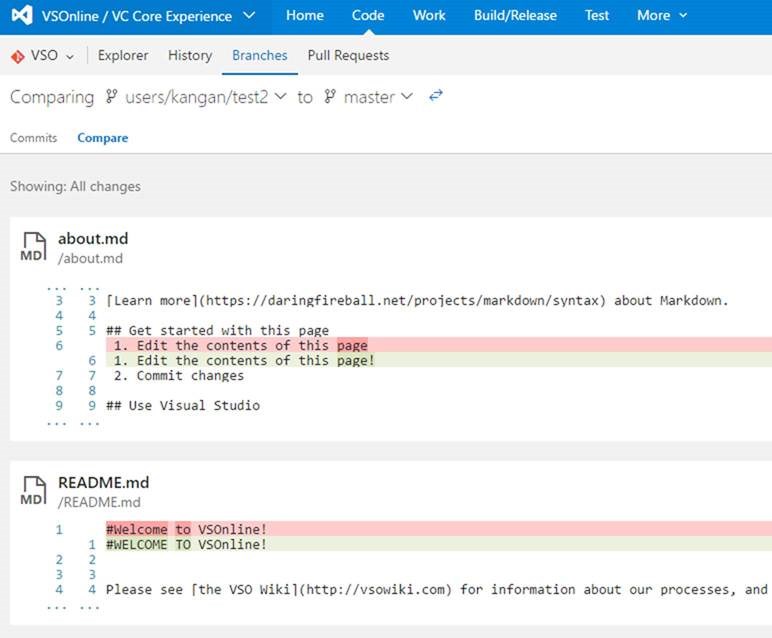The width and height of the screenshot is (772, 638).
Task: Open the More menu chevron
Action: click(x=683, y=15)
